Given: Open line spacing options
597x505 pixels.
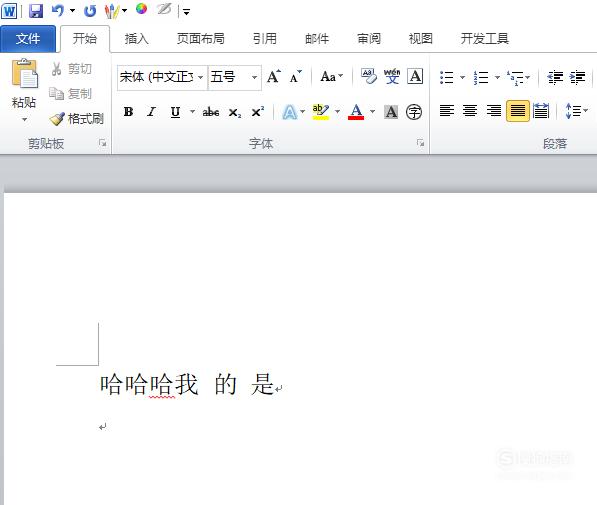Looking at the screenshot, I should (x=577, y=111).
